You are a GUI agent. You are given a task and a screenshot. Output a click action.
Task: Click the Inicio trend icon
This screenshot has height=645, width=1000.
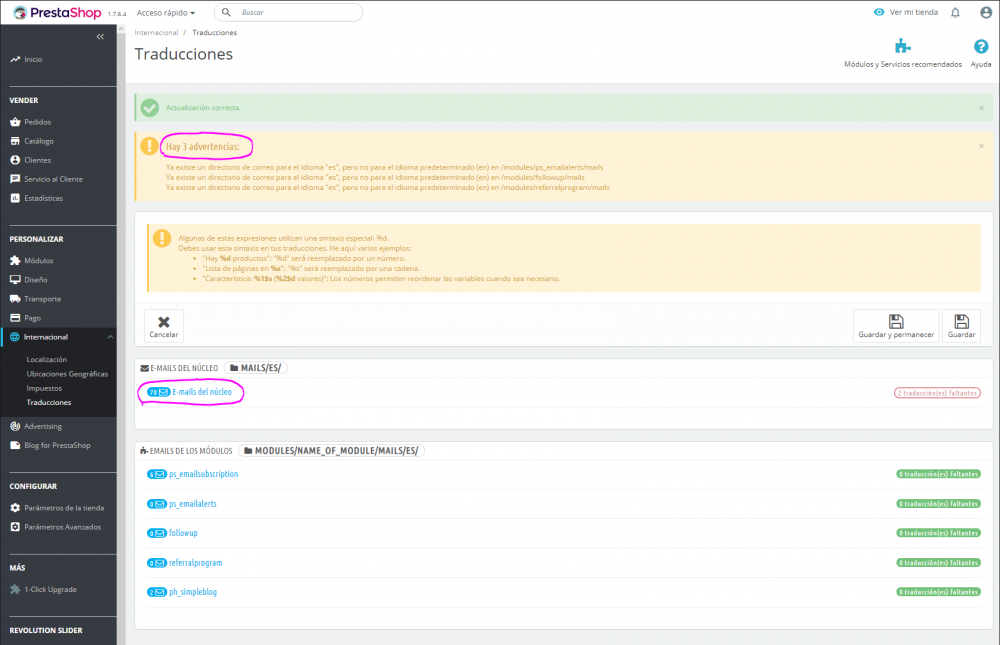15,59
